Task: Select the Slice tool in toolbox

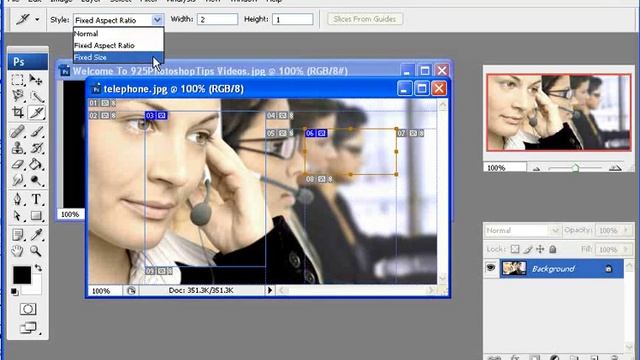Action: point(36,112)
